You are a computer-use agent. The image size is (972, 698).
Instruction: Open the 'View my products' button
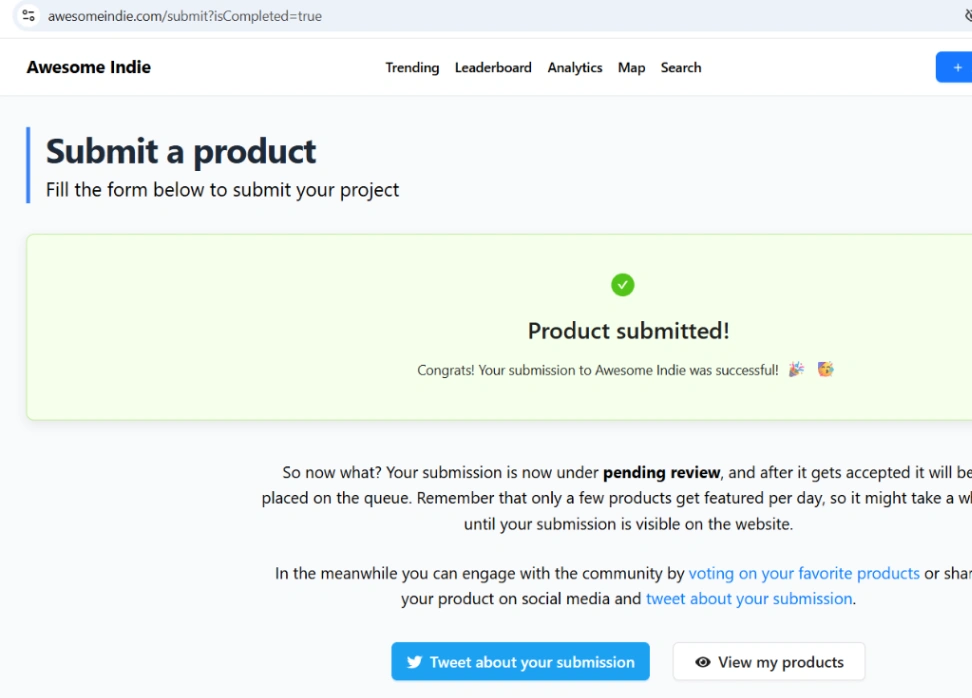click(x=769, y=661)
